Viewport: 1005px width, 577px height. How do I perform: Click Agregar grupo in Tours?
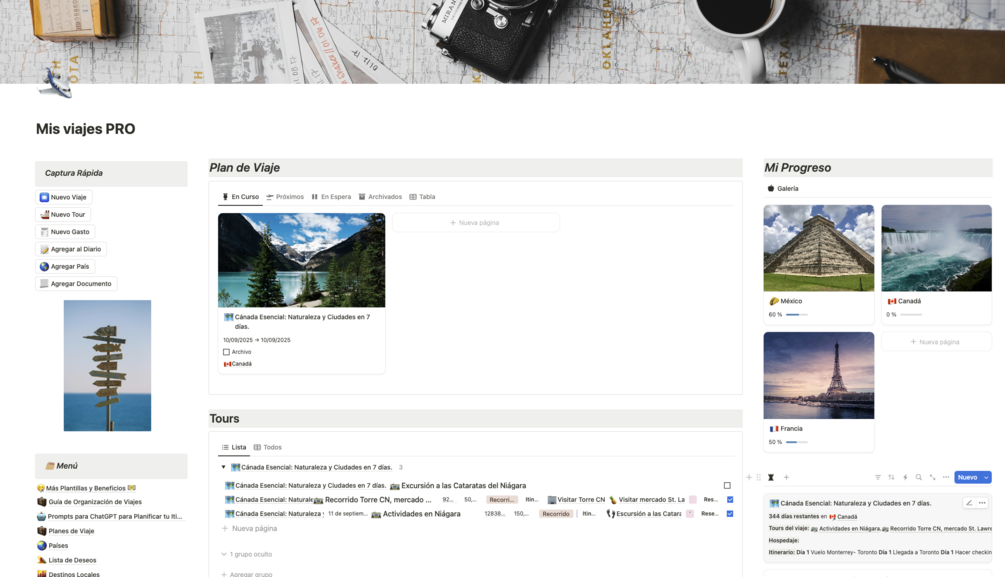(x=247, y=574)
